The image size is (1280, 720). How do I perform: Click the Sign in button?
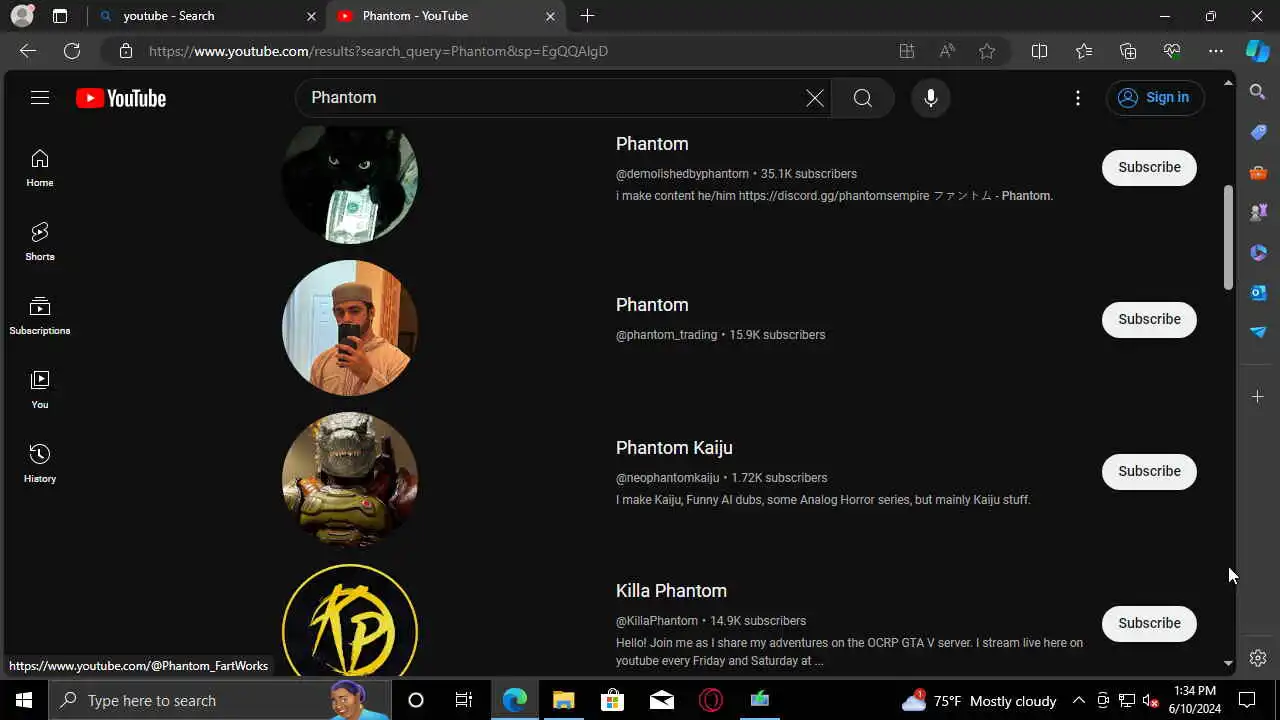click(1155, 97)
